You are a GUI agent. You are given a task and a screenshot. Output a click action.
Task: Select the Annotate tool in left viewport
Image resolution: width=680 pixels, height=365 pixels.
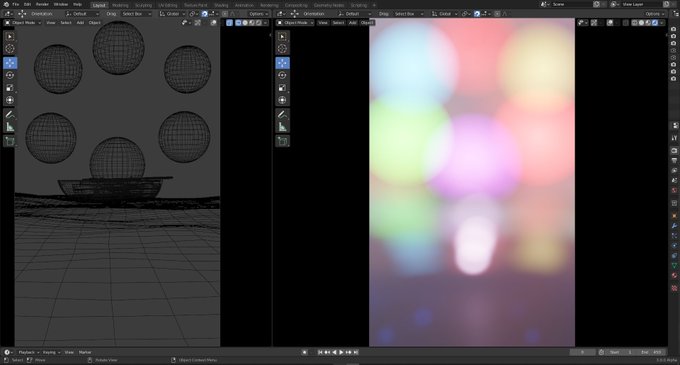(x=10, y=114)
